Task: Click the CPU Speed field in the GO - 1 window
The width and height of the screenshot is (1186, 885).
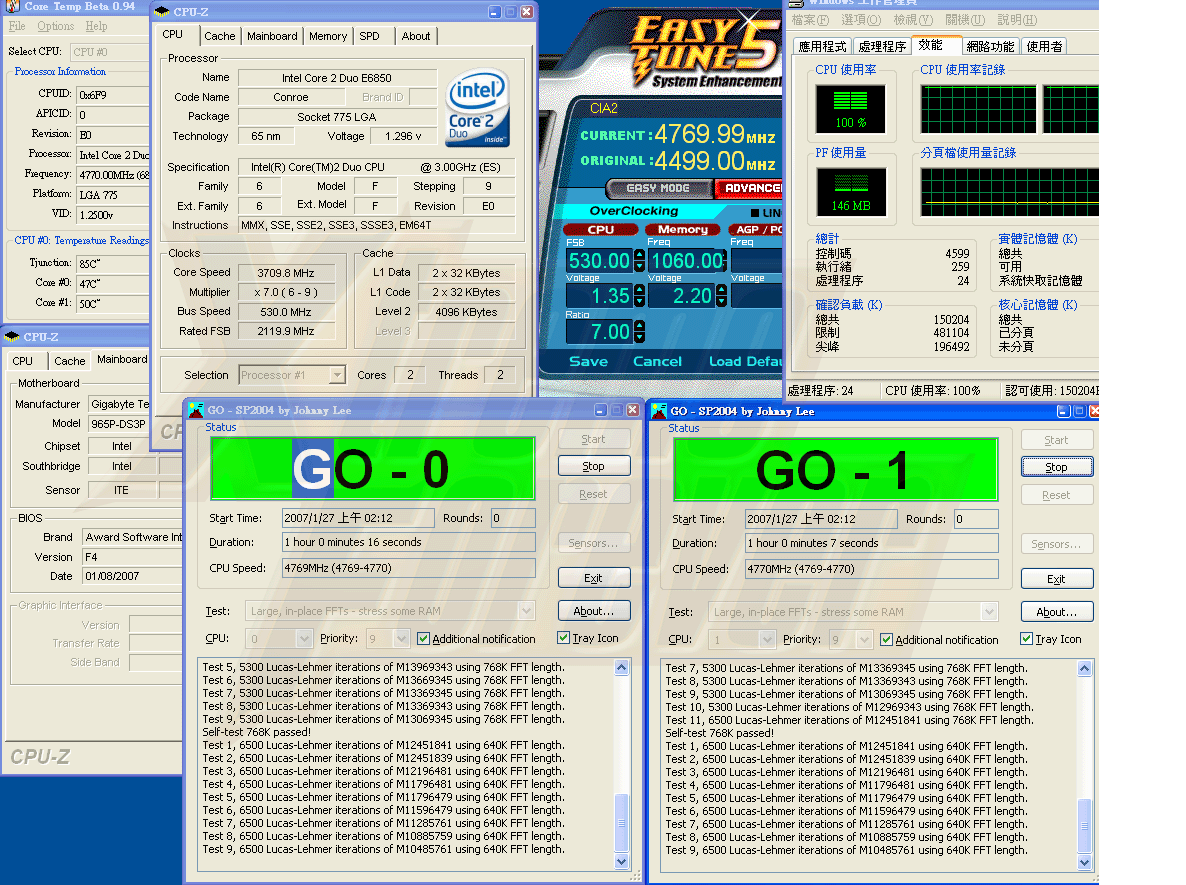Action: click(x=871, y=569)
